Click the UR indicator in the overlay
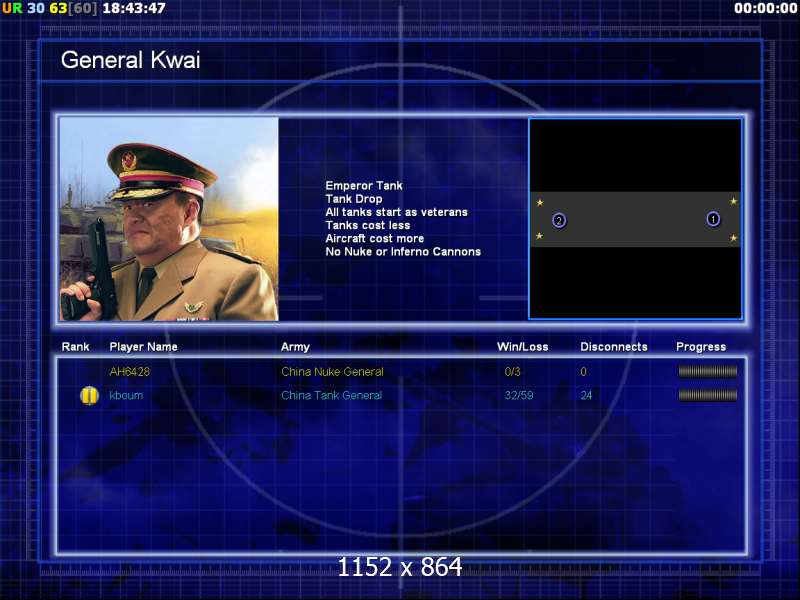 click(x=12, y=8)
